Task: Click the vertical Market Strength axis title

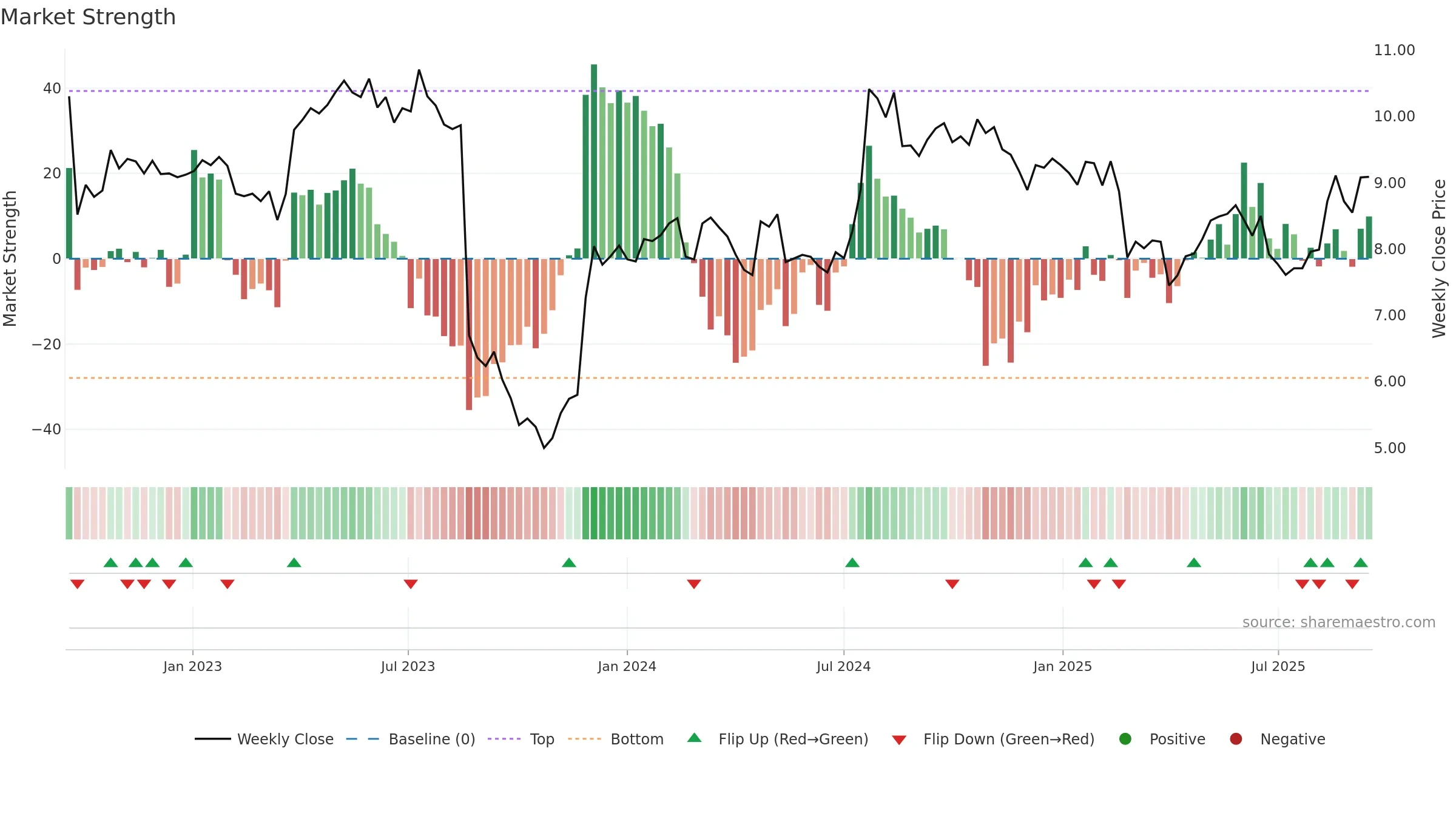Action: 10,258
